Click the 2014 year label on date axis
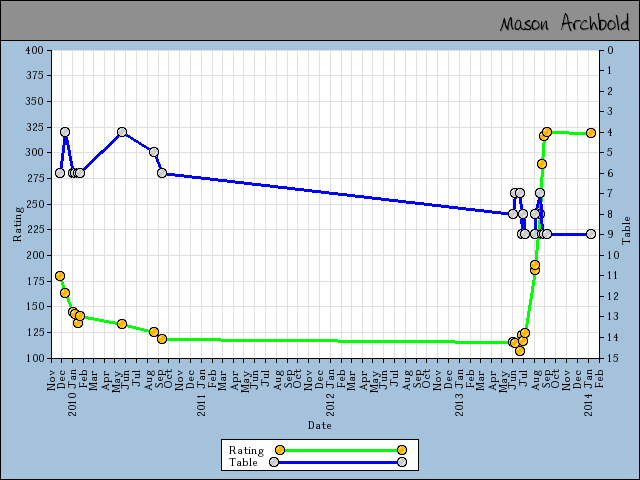The height and width of the screenshot is (480, 640). point(588,404)
